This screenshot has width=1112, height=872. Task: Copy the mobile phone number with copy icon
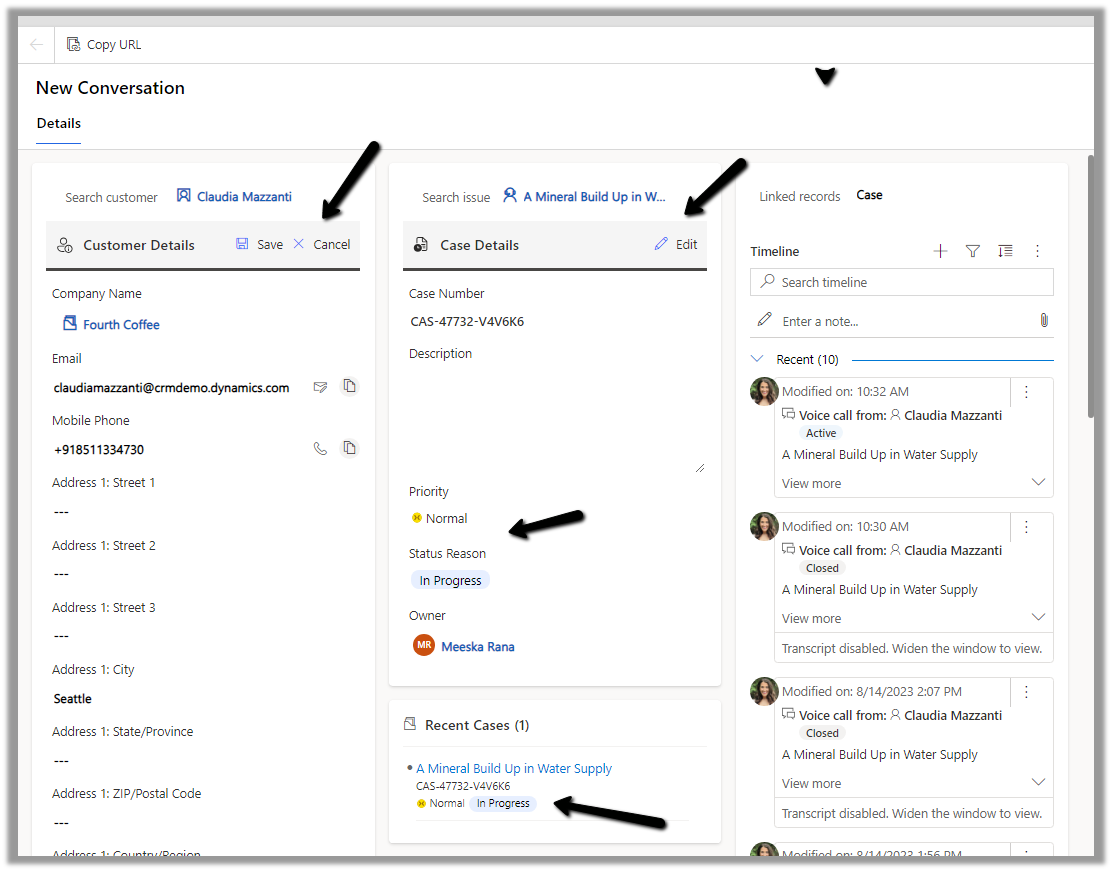tap(349, 449)
